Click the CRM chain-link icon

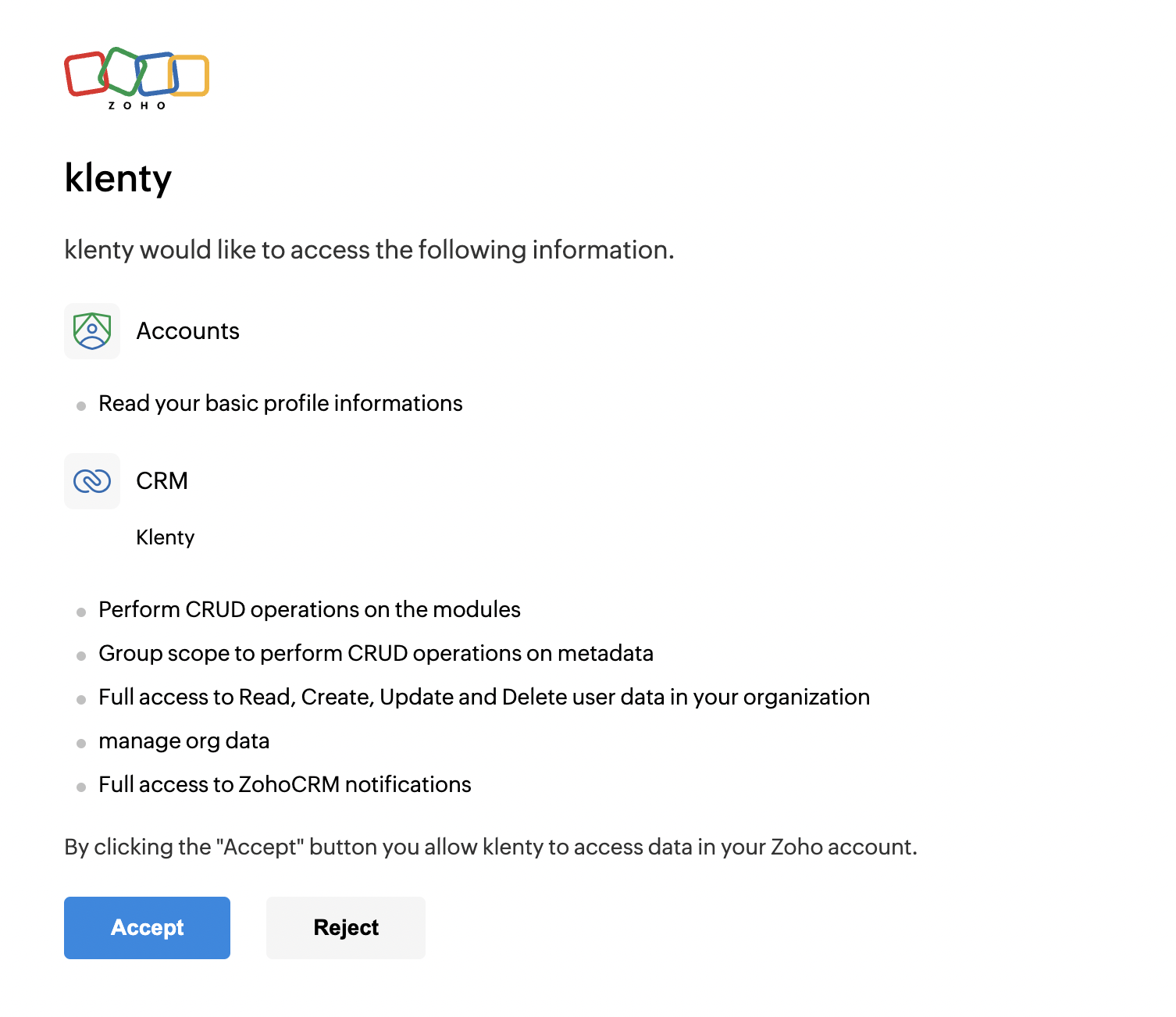pos(92,481)
